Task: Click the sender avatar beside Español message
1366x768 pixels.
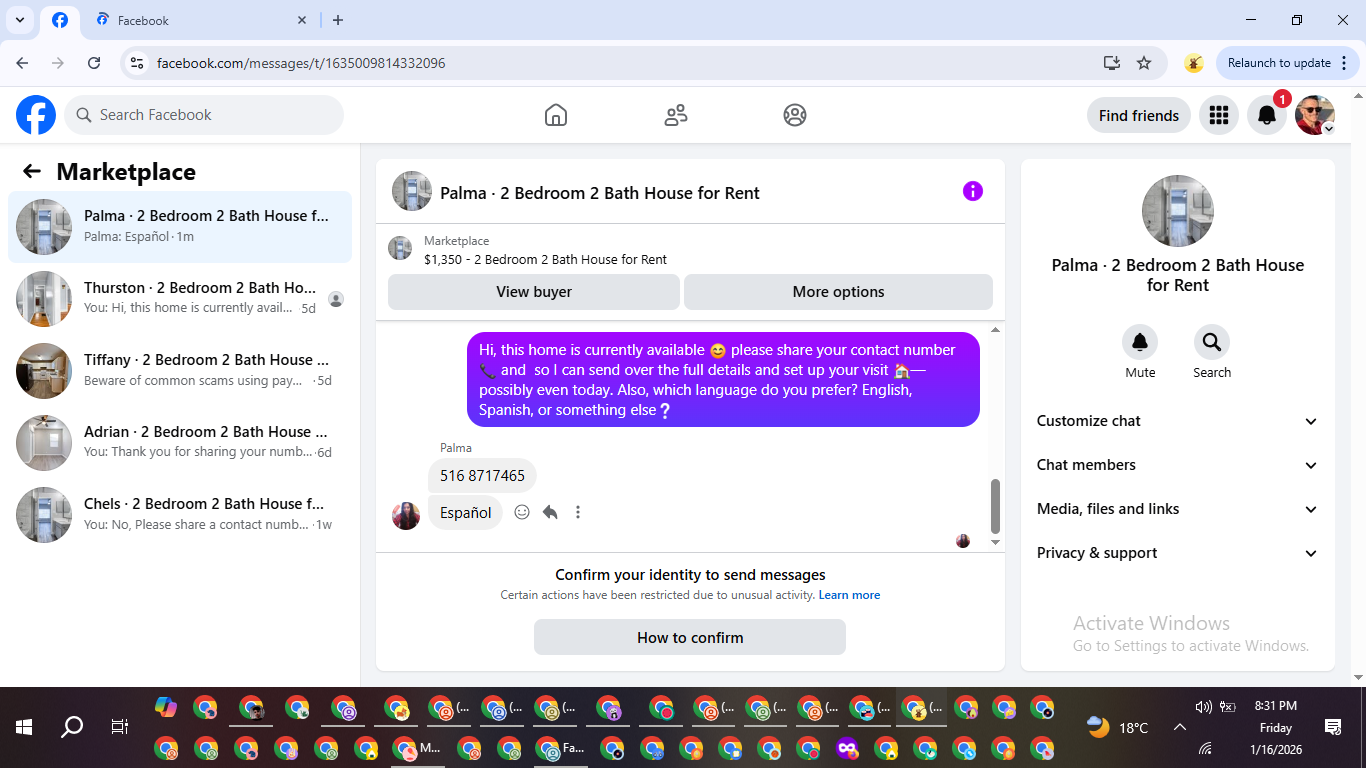Action: pos(406,515)
